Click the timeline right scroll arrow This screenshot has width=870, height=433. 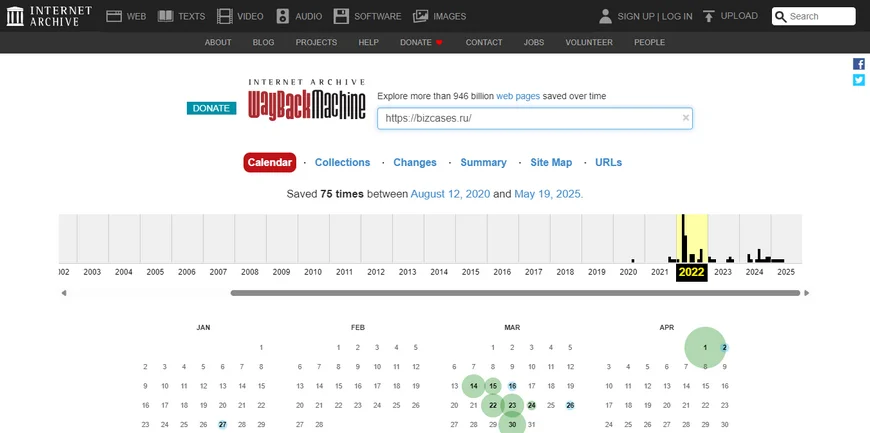pos(806,293)
